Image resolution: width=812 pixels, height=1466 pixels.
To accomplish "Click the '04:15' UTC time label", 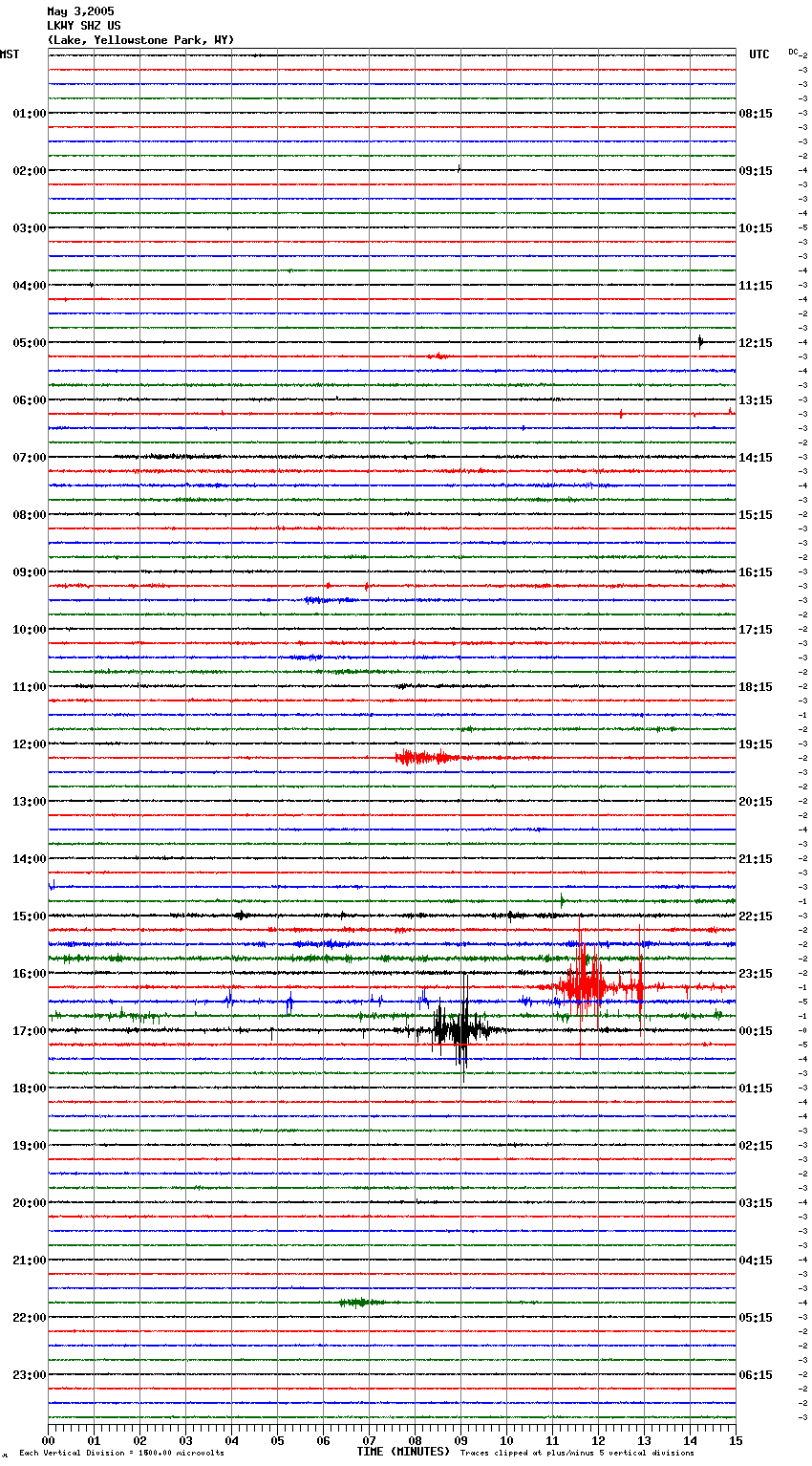I will tap(756, 1261).
